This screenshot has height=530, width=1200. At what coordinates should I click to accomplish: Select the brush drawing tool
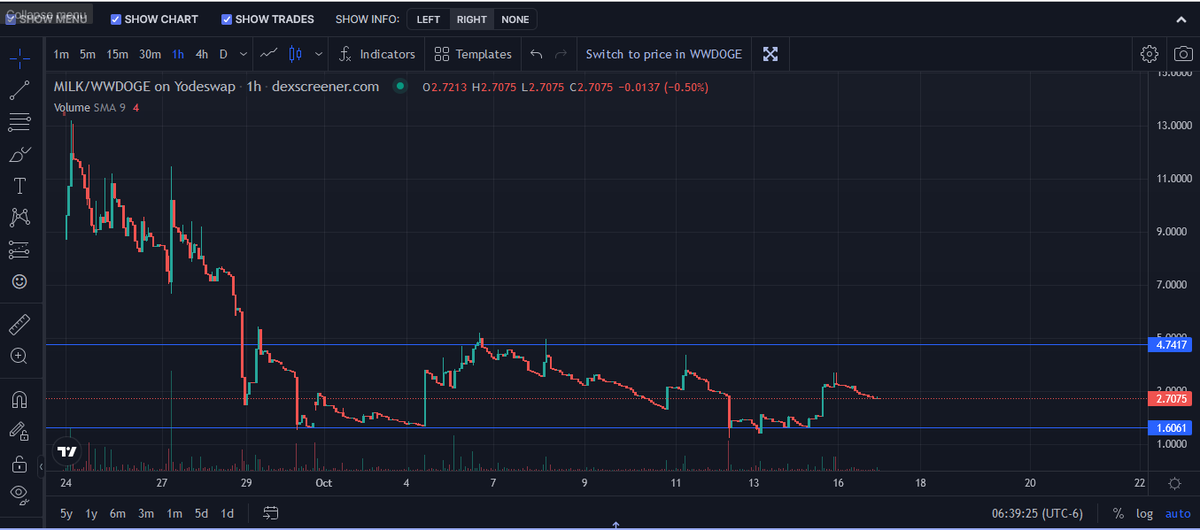(x=19, y=155)
